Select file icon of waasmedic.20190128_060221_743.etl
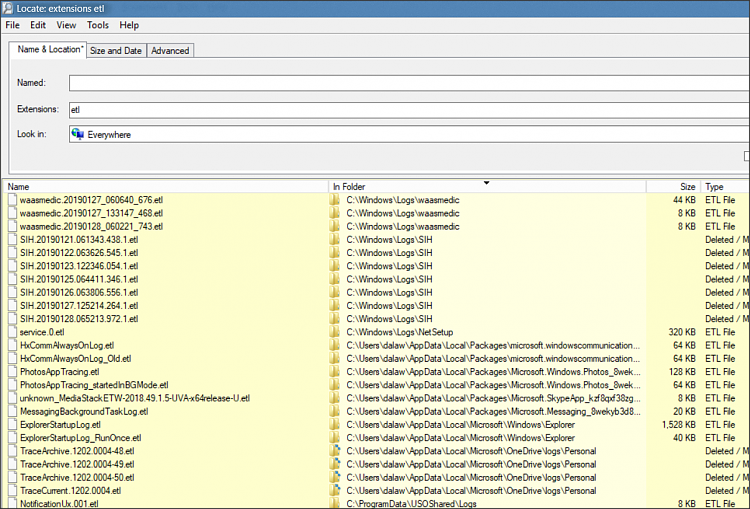 pyautogui.click(x=12, y=226)
